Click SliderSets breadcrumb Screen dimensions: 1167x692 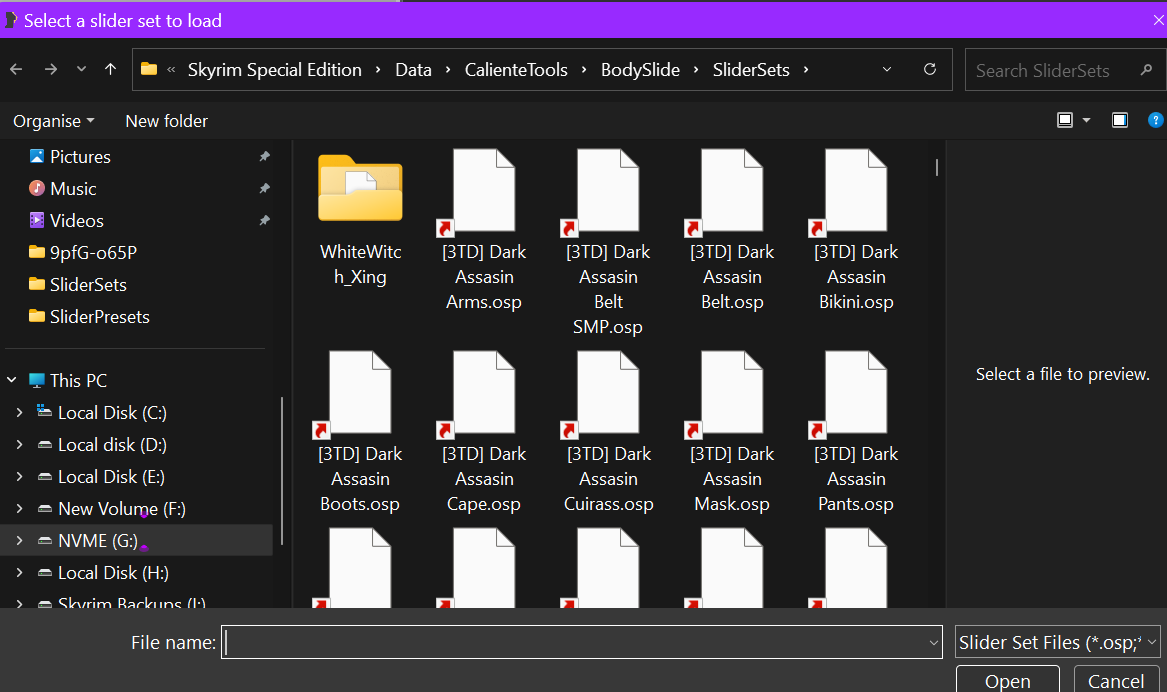pos(751,70)
